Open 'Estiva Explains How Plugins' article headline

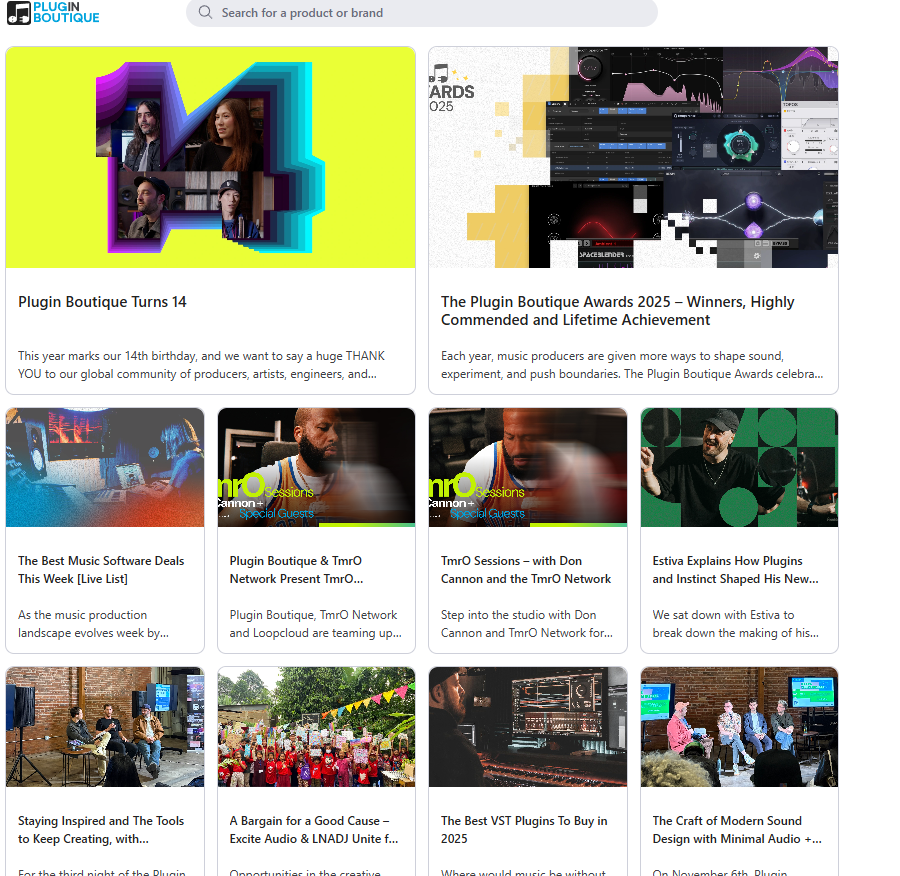[x=735, y=570]
